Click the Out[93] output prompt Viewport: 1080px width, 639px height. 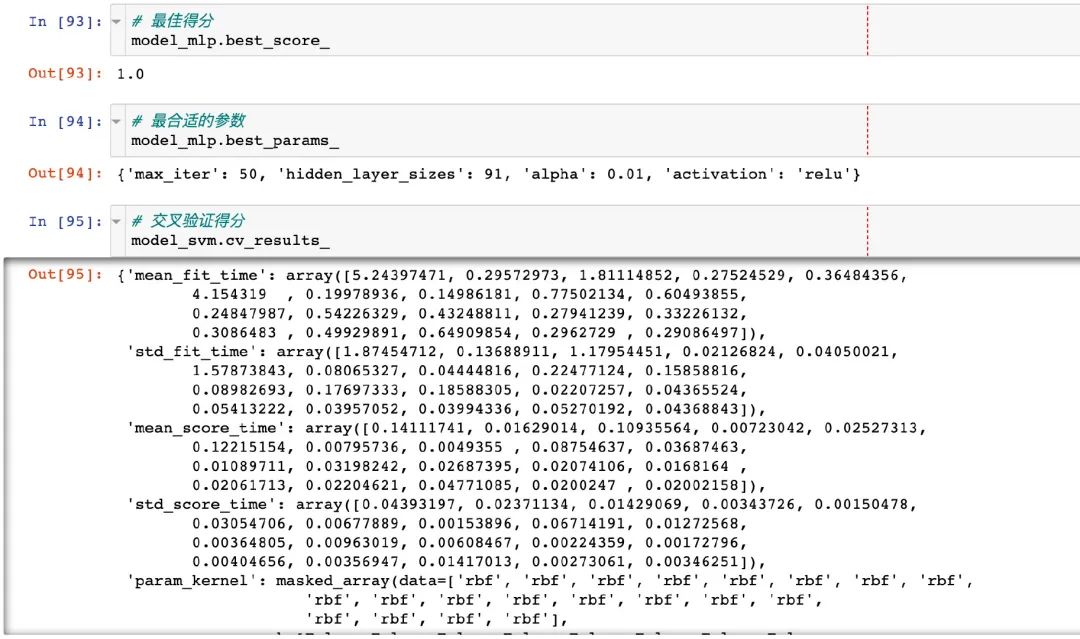click(x=65, y=74)
